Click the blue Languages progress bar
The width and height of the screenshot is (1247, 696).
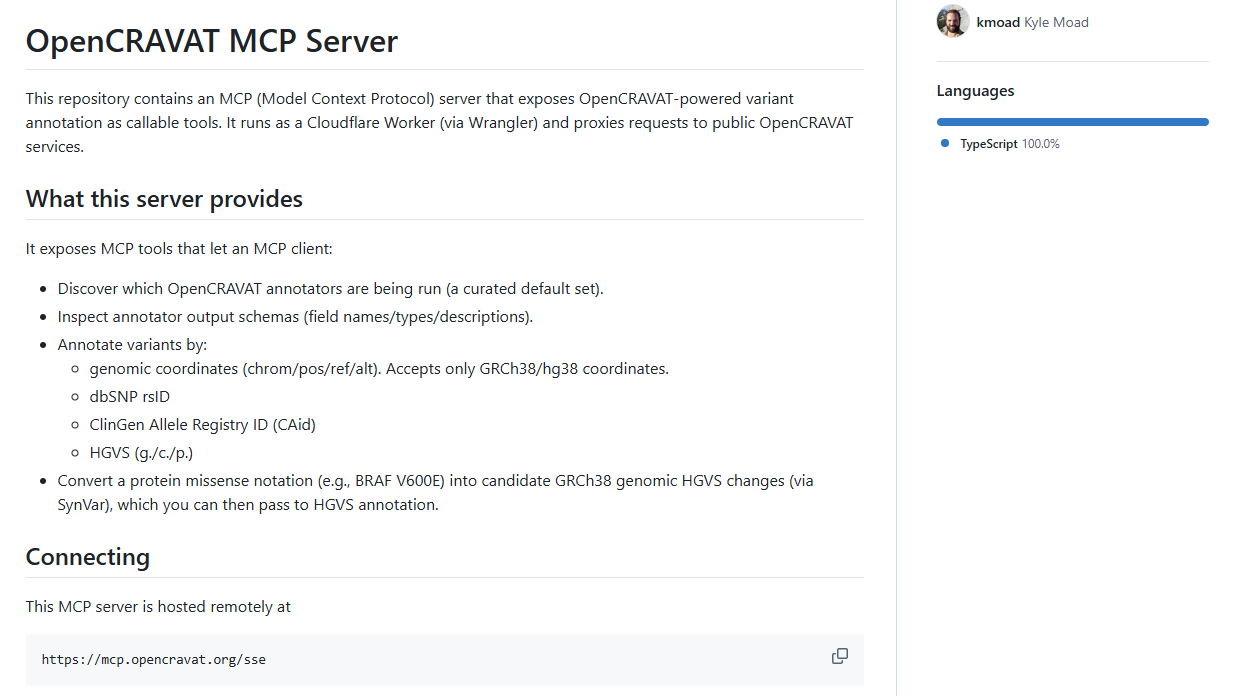1072,122
